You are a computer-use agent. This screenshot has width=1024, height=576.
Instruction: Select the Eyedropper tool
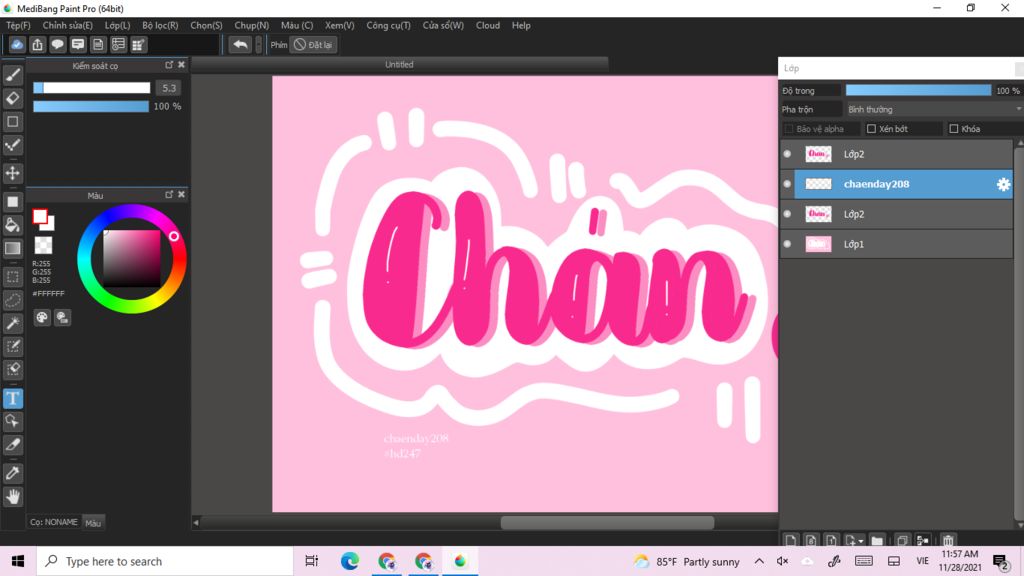[x=12, y=473]
